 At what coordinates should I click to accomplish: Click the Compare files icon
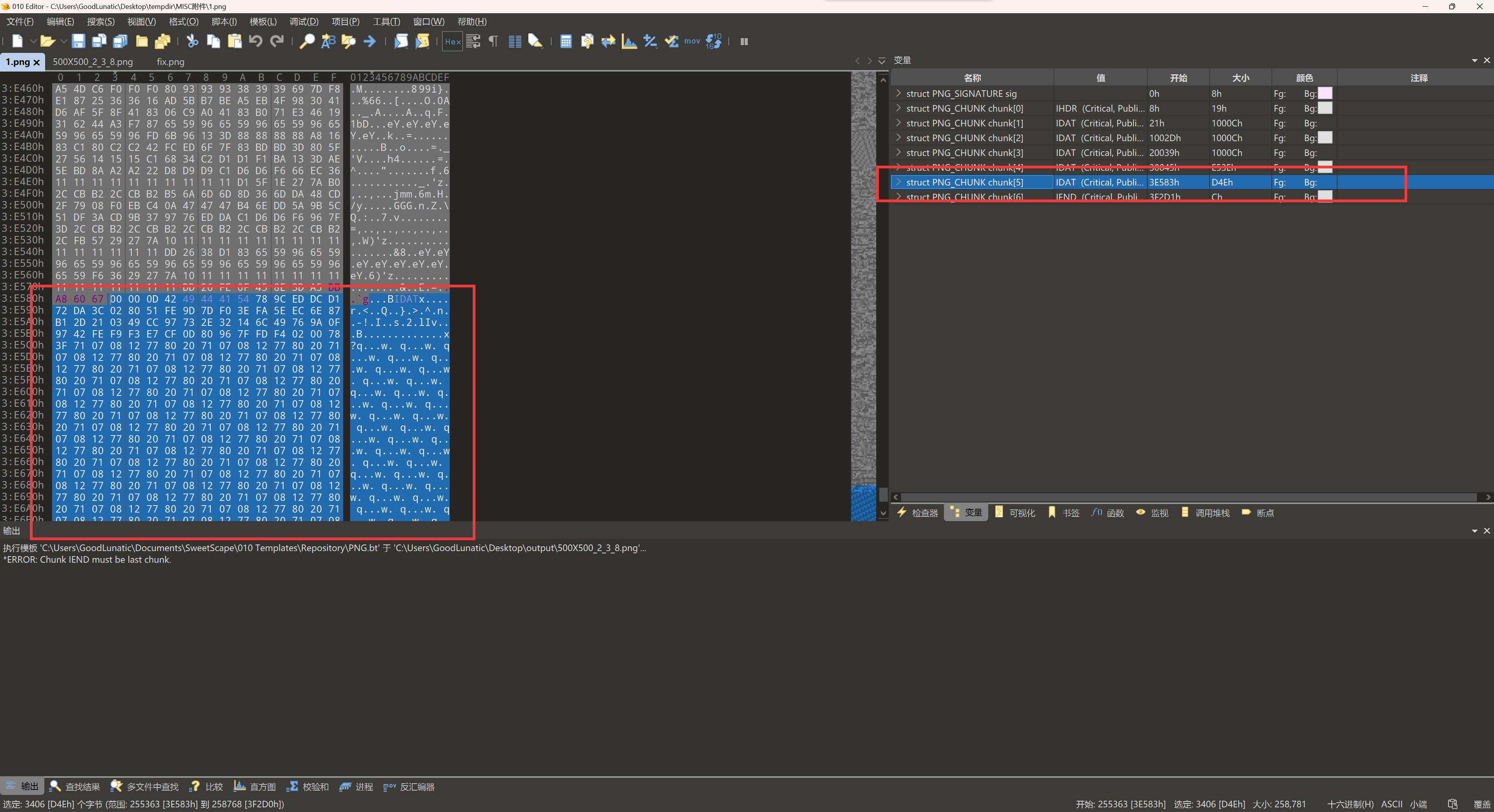(587, 41)
